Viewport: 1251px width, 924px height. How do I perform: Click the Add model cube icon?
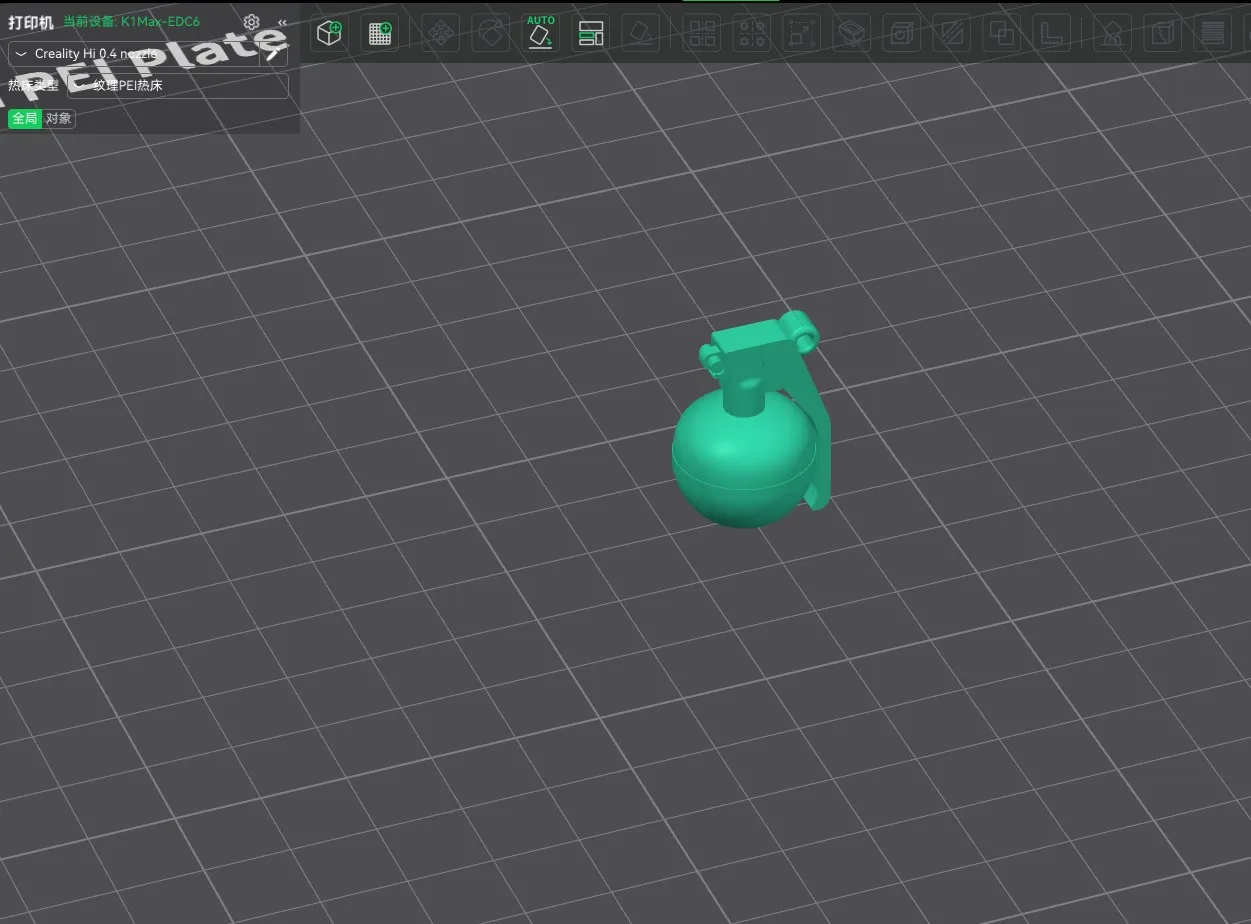tap(329, 33)
